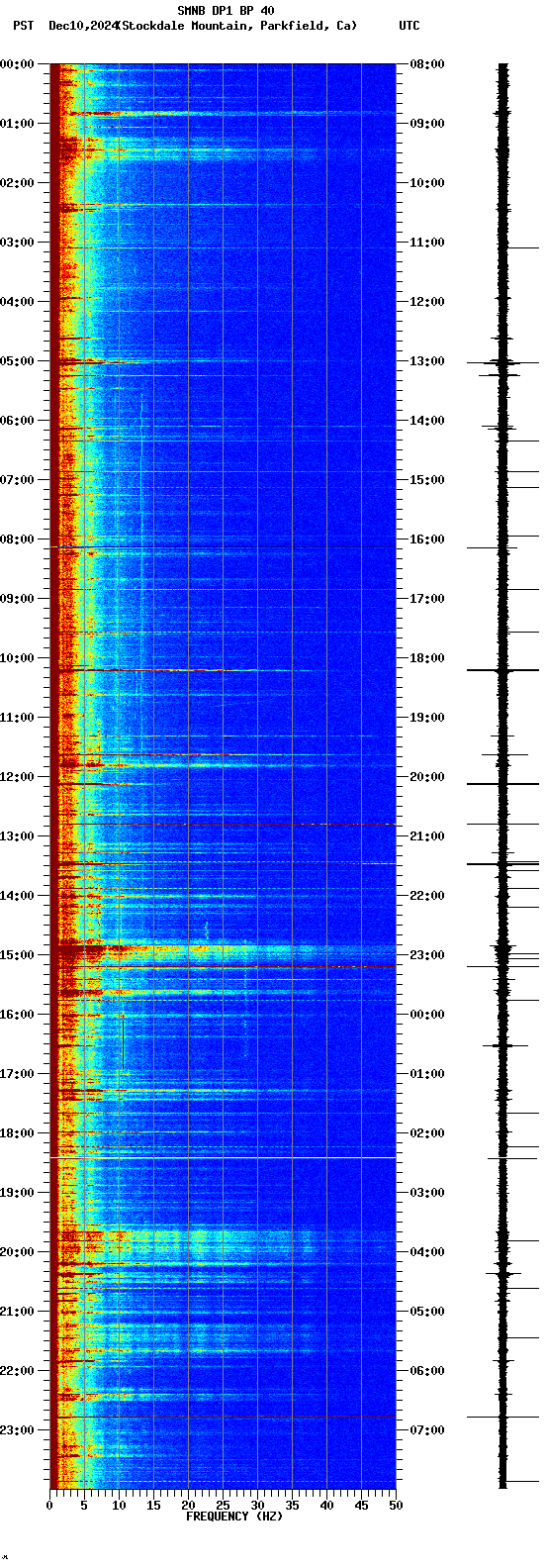This screenshot has width=546, height=1568.
Task: Select the UTC axis label "16:00"
Action: pos(427,539)
